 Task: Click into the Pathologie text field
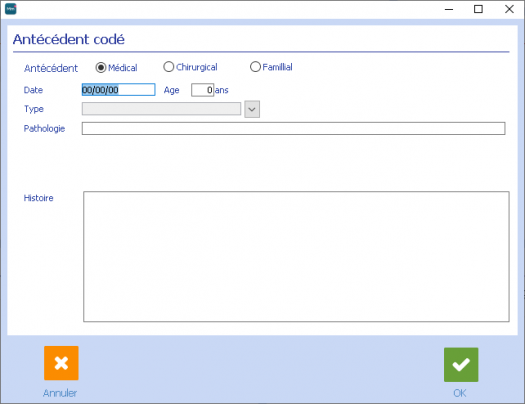[293, 129]
